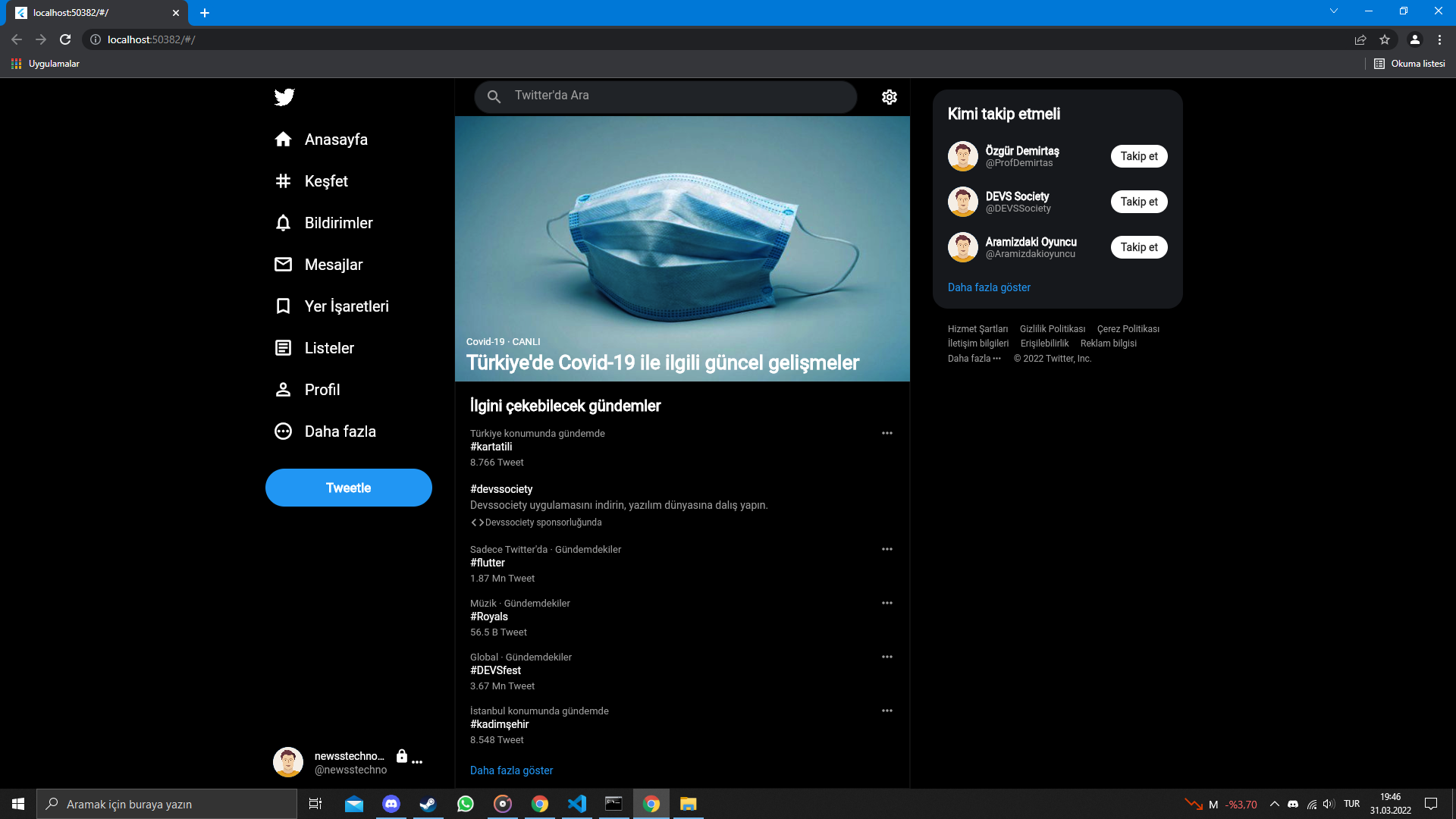Click the Twitter bird logo
The height and width of the screenshot is (819, 1456).
[x=284, y=97]
